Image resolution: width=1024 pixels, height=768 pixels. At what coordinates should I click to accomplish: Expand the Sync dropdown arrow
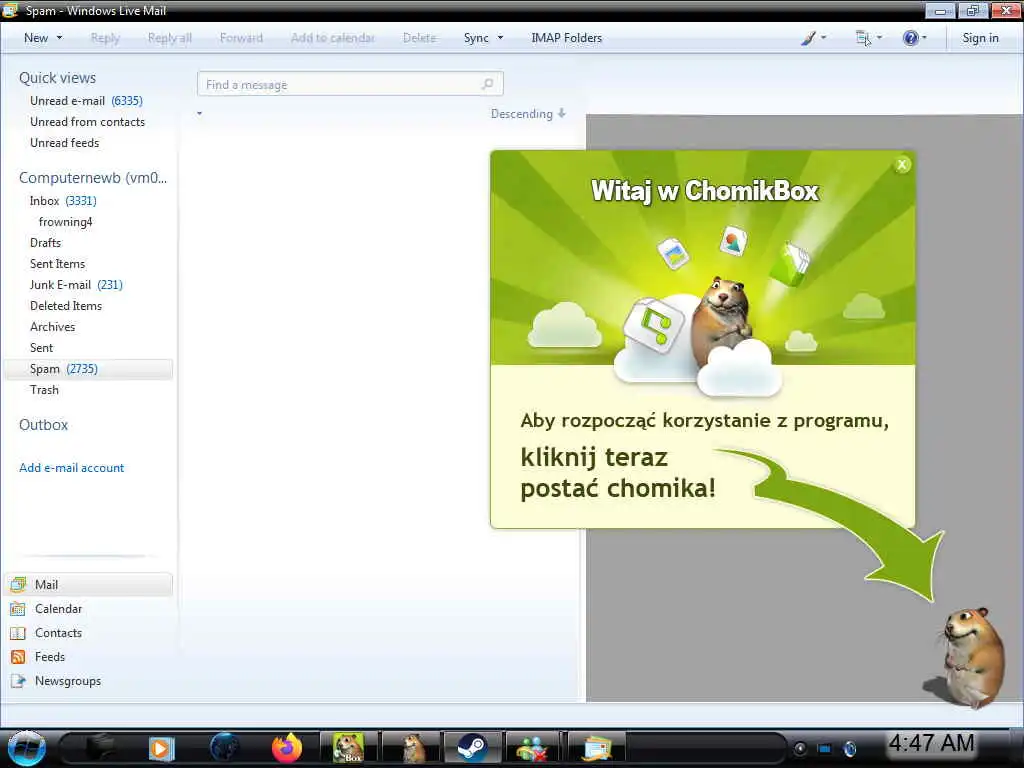pyautogui.click(x=500, y=38)
